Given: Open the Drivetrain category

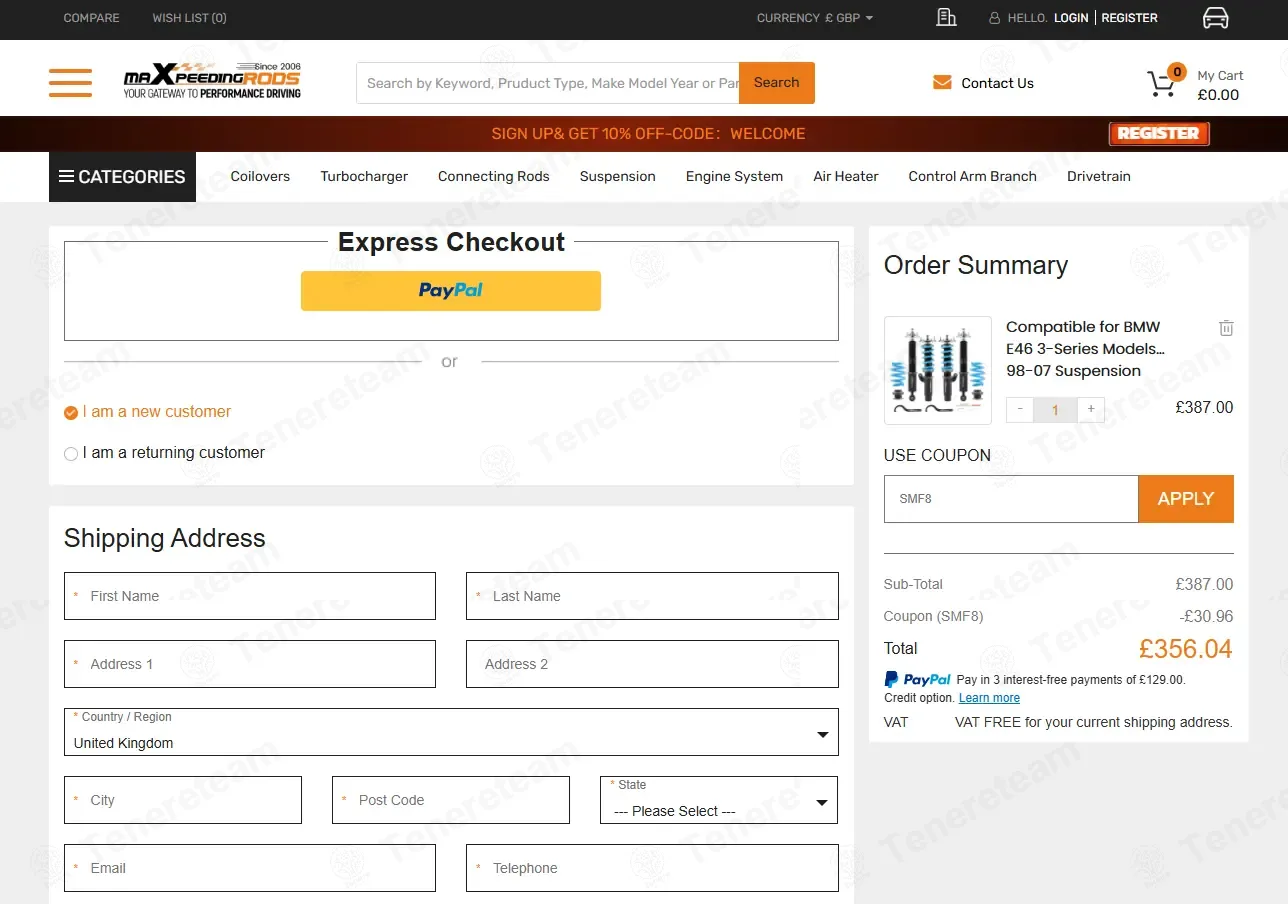Looking at the screenshot, I should (x=1099, y=176).
